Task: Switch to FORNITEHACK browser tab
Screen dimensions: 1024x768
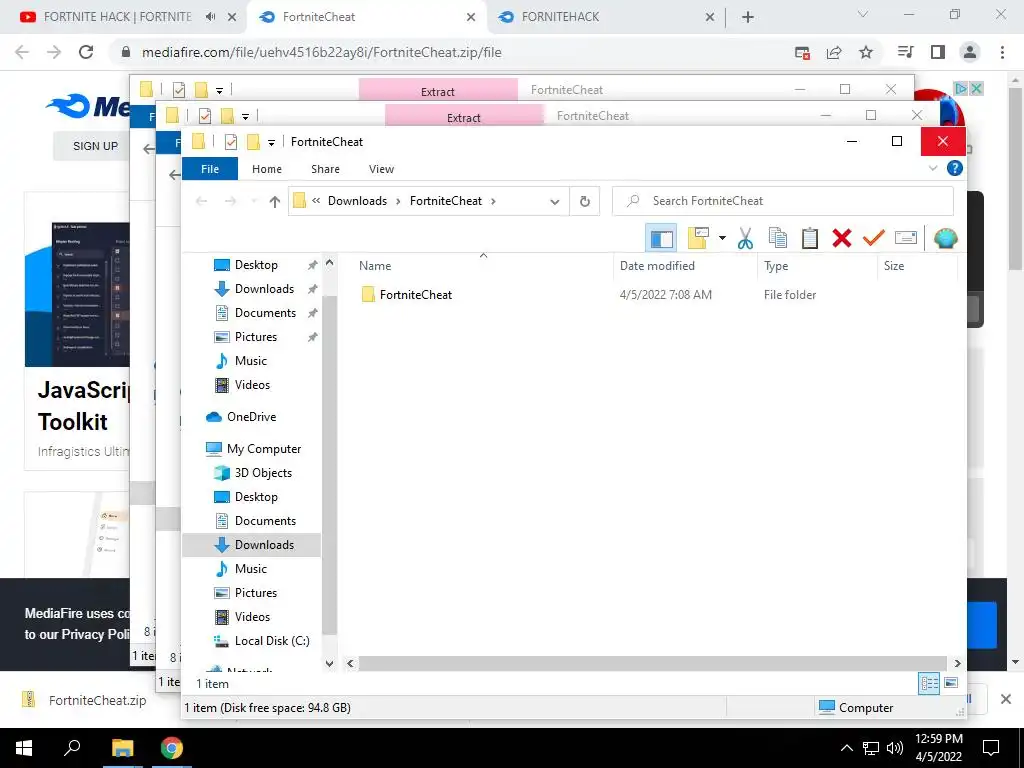Action: pyautogui.click(x=560, y=17)
